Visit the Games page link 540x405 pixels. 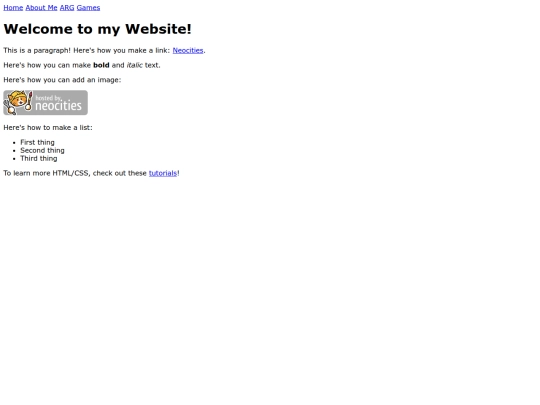coord(88,8)
